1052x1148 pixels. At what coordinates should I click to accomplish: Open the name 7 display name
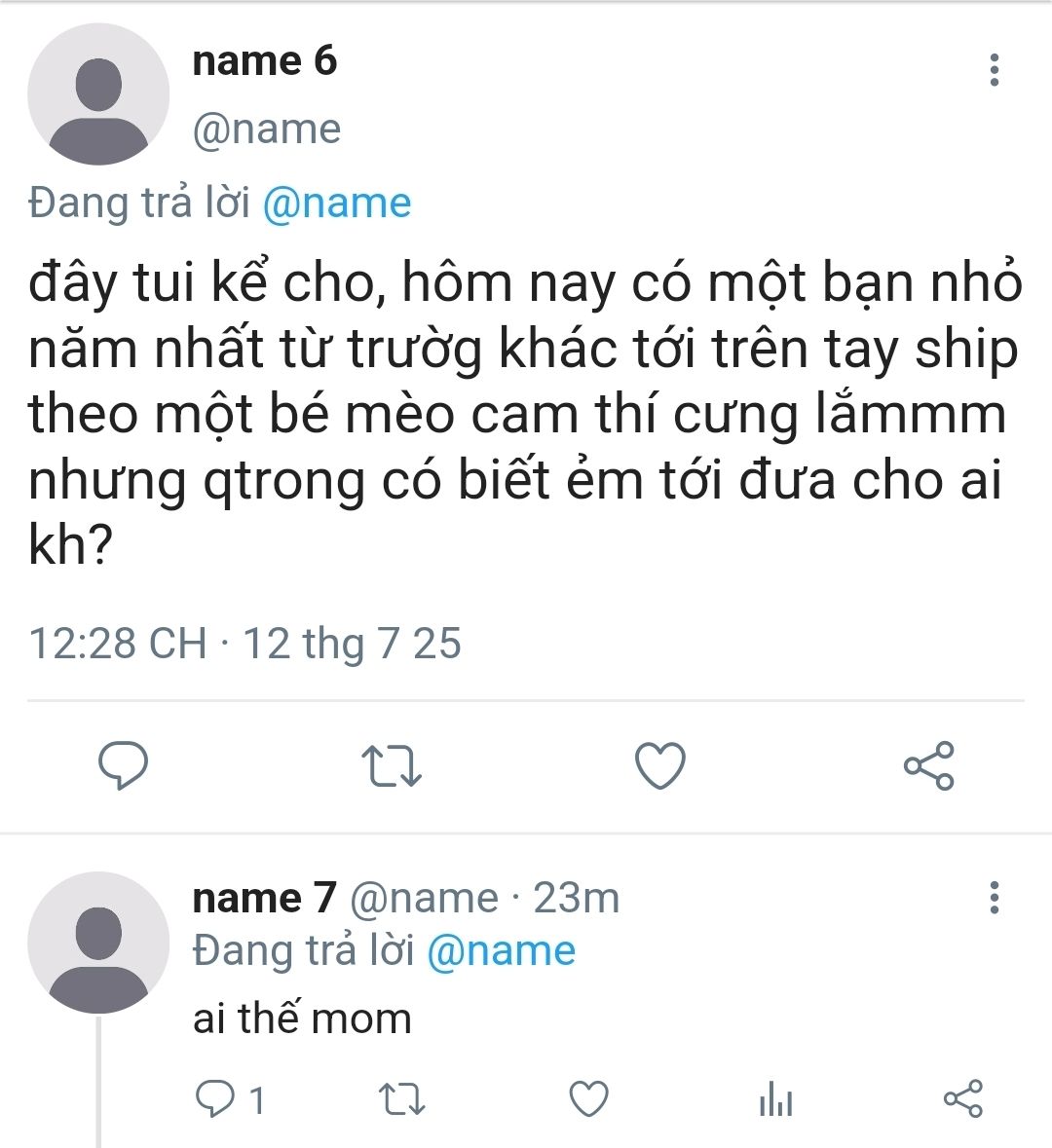(x=264, y=898)
